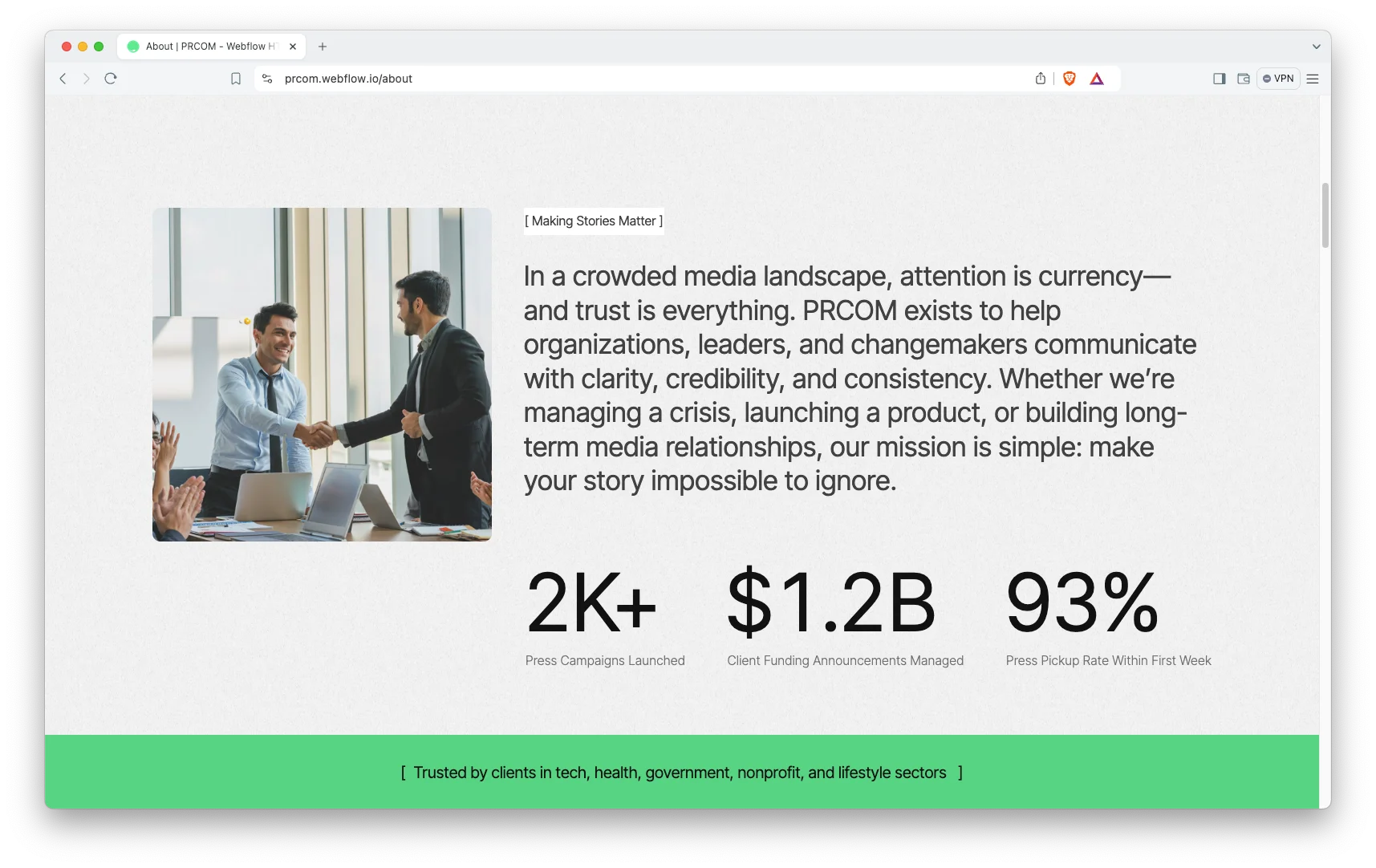Expand the tab search chevron
Viewport: 1376px width, 868px height.
[x=1316, y=47]
